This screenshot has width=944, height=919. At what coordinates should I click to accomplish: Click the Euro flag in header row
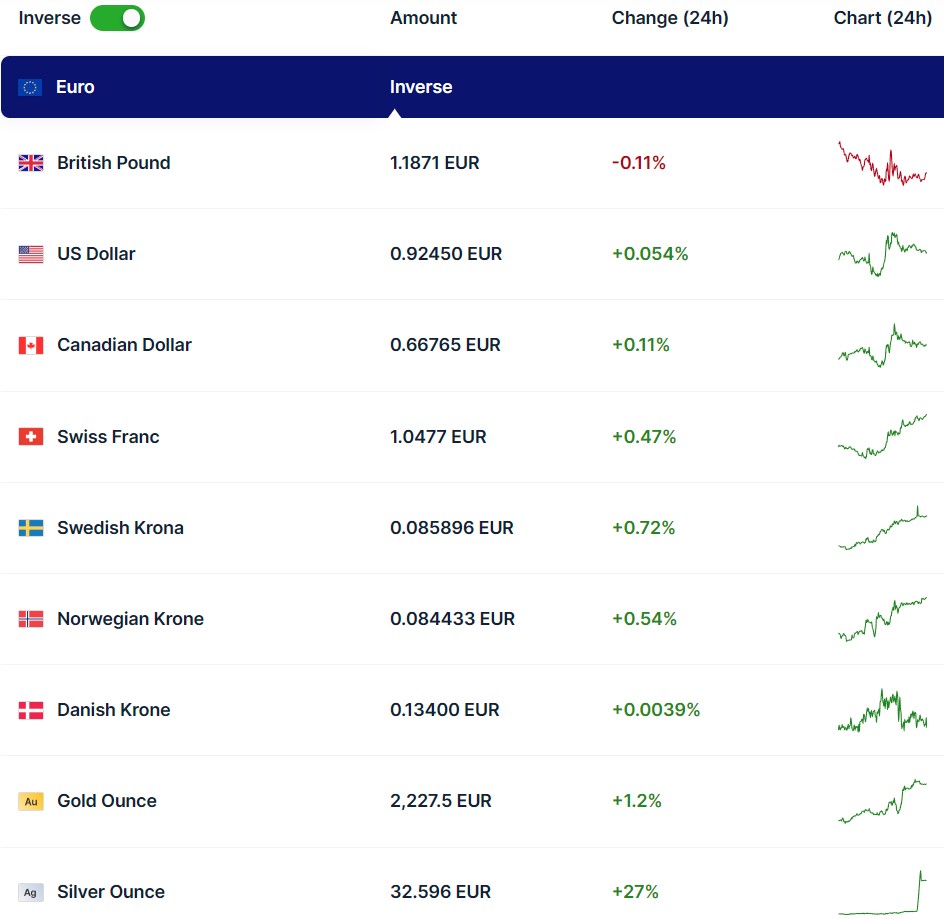(30, 87)
